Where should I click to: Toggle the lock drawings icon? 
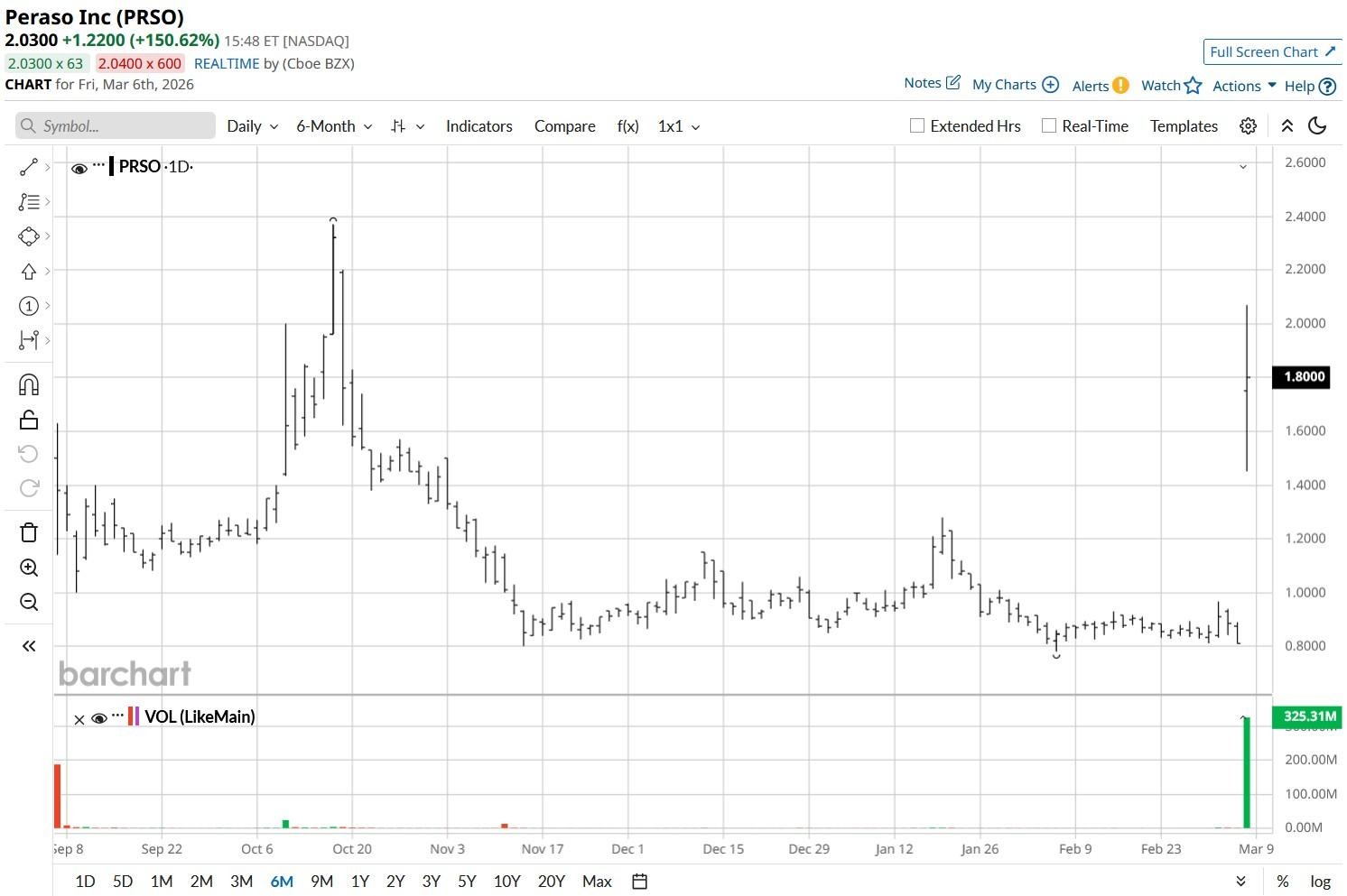[29, 420]
